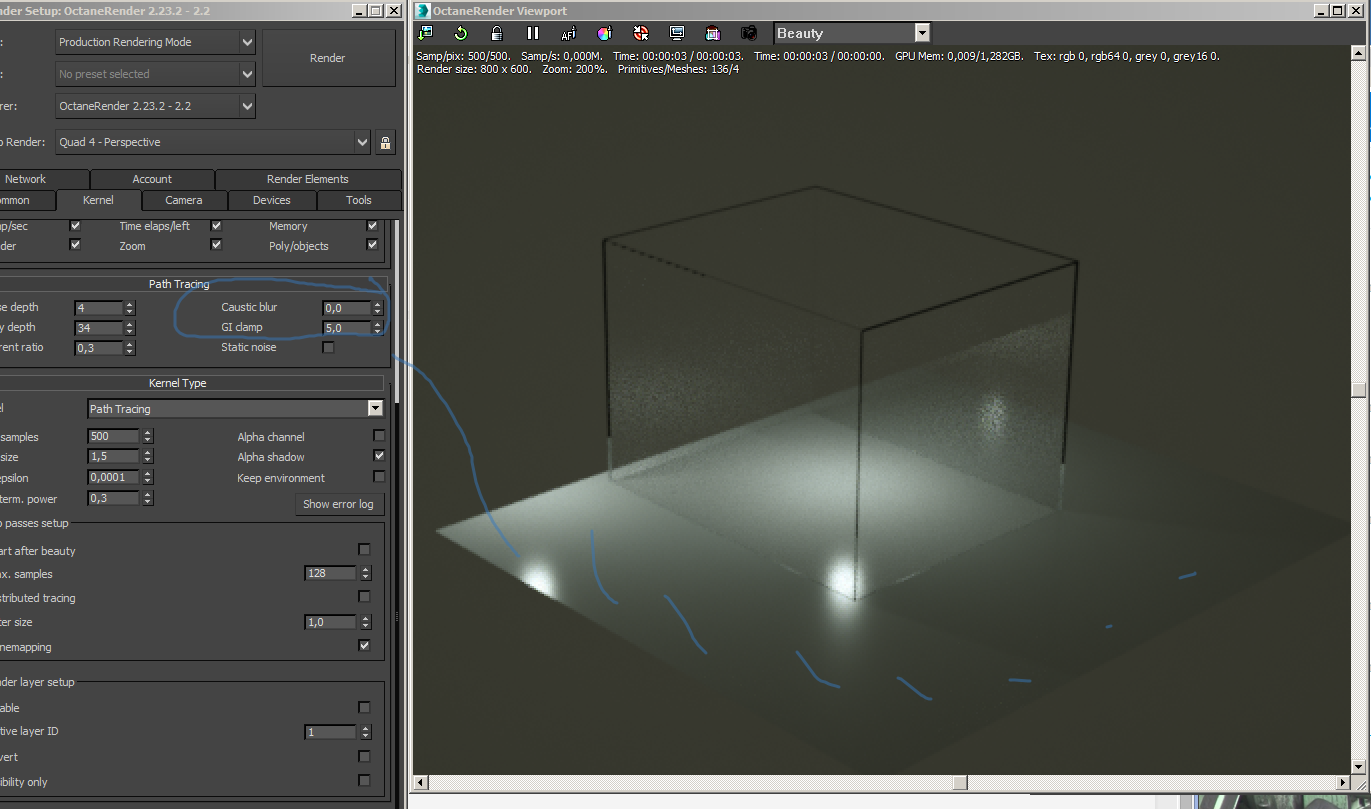Switch to the Camera tab
This screenshot has width=1371, height=809.
click(x=184, y=200)
